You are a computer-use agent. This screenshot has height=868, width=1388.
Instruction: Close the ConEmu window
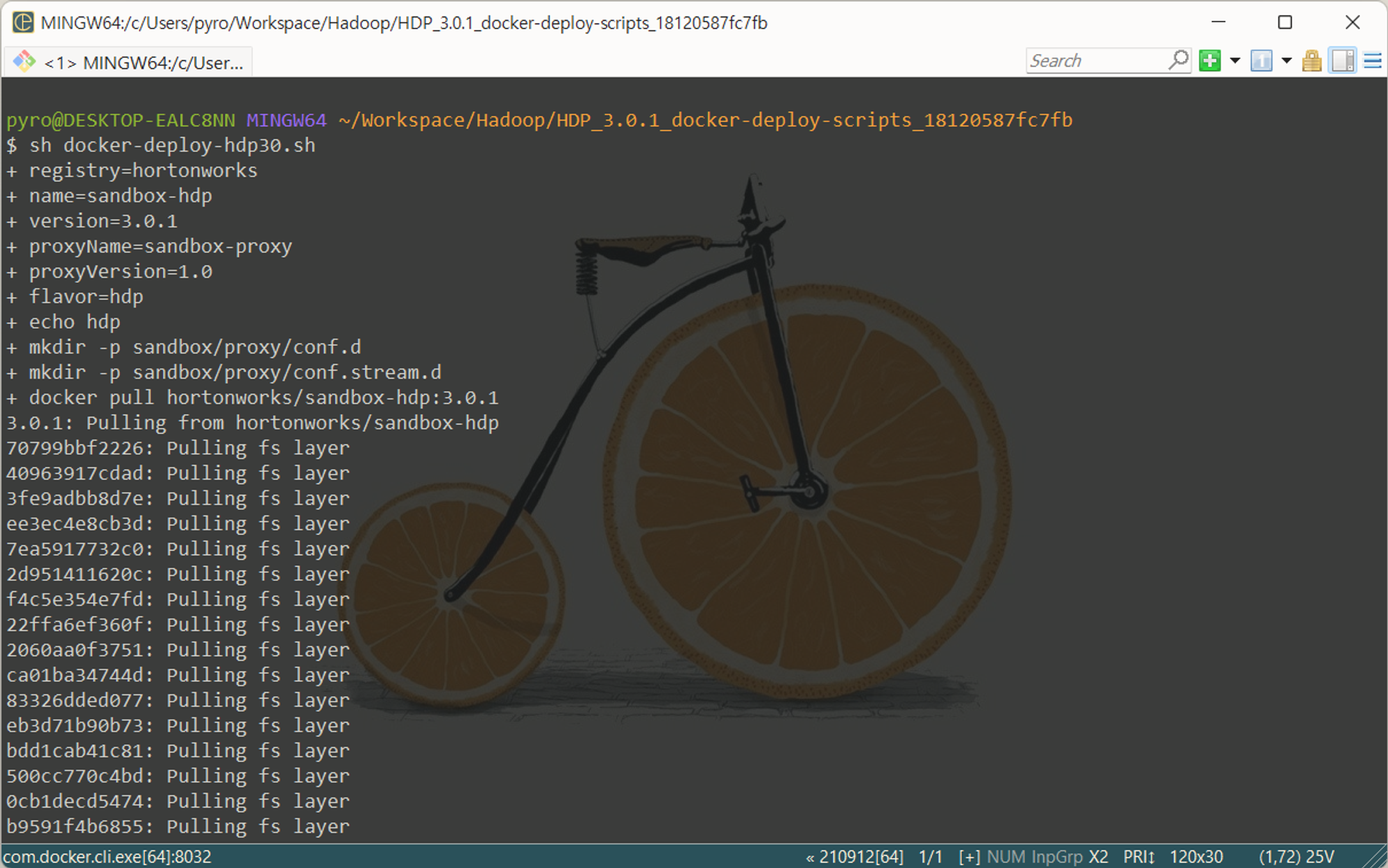coord(1353,22)
